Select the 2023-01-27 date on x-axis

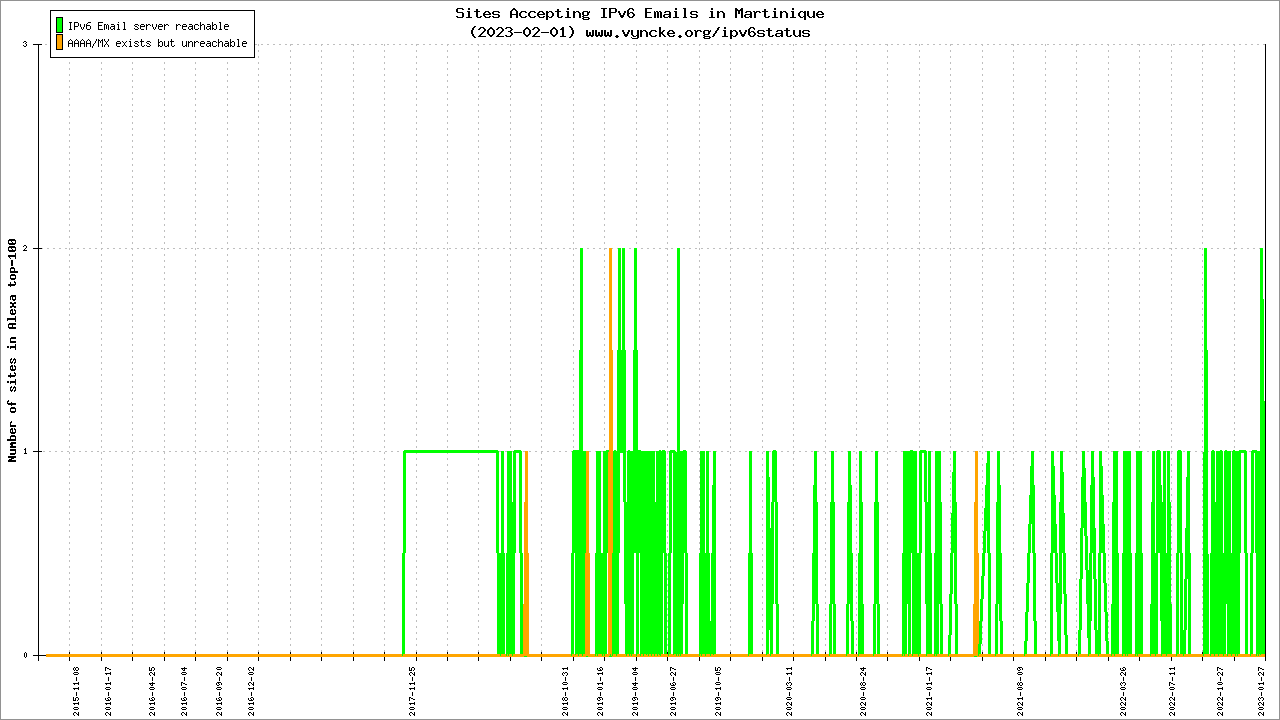1261,691
